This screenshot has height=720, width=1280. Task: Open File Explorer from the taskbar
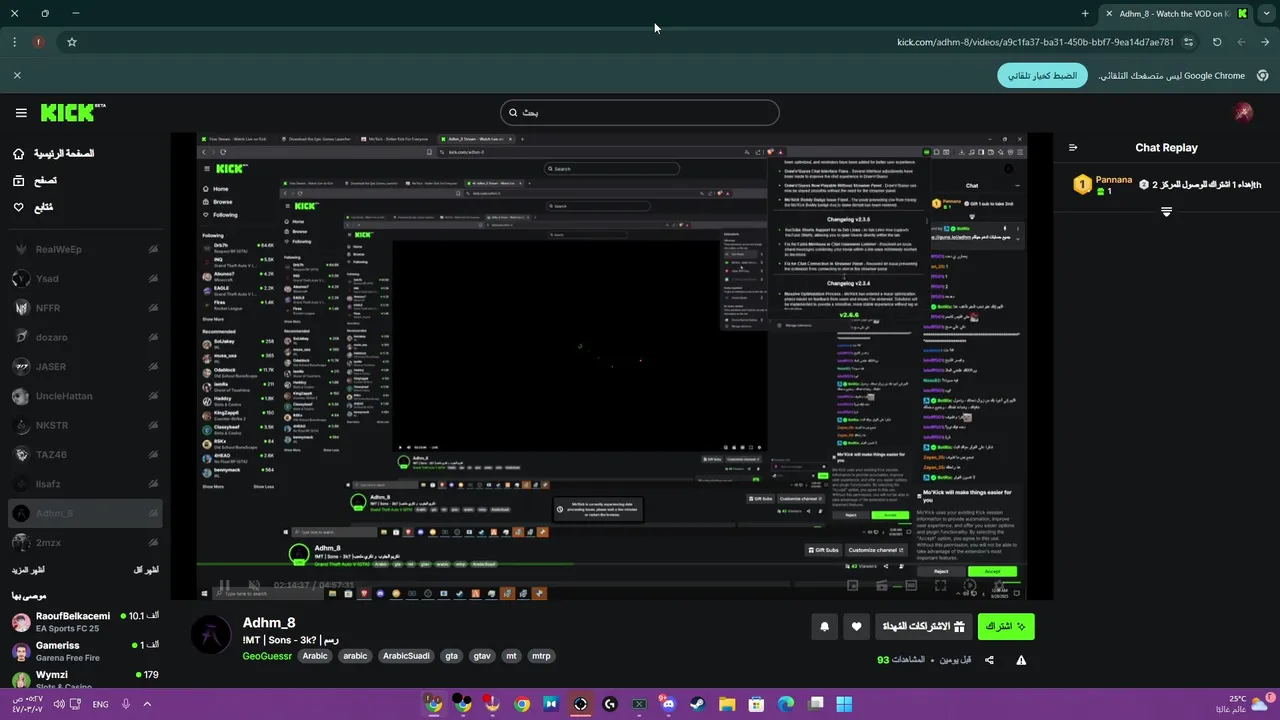(x=727, y=704)
